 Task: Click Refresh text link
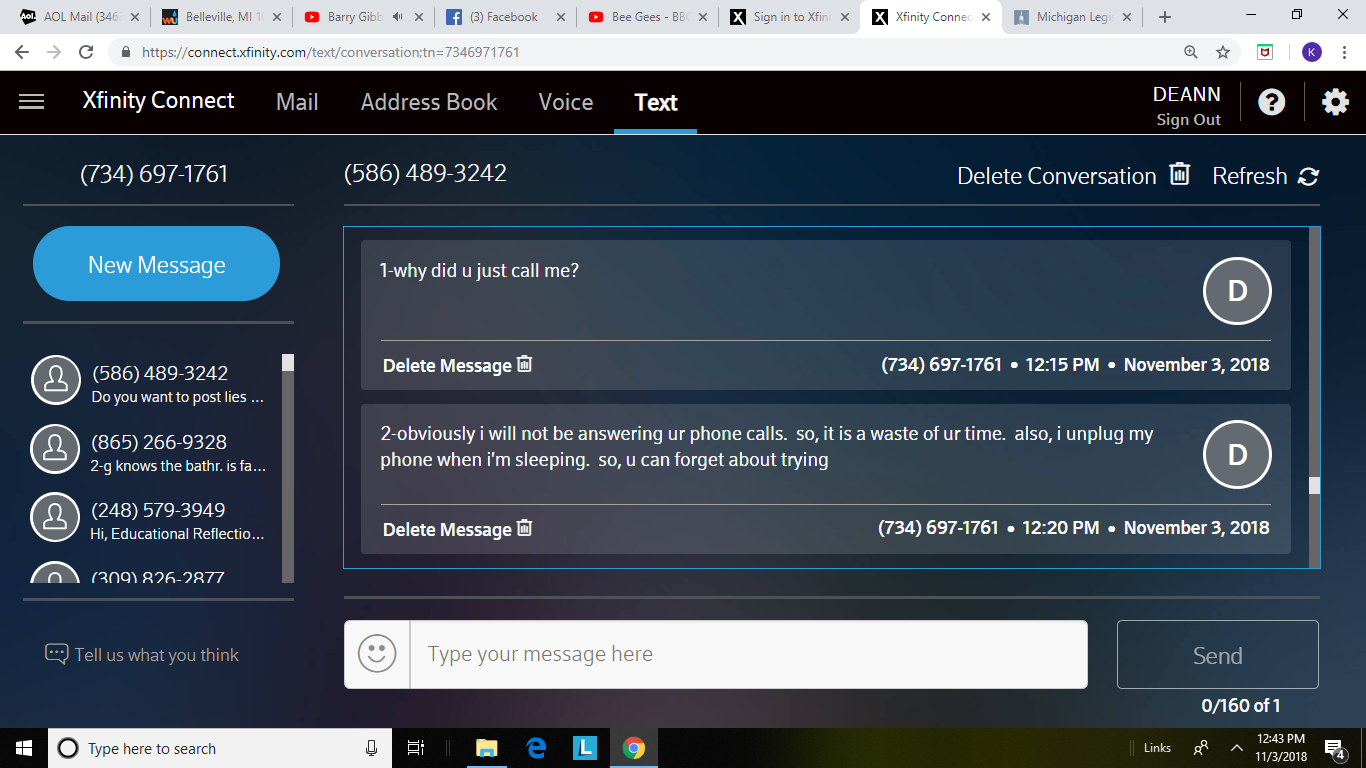(1249, 176)
